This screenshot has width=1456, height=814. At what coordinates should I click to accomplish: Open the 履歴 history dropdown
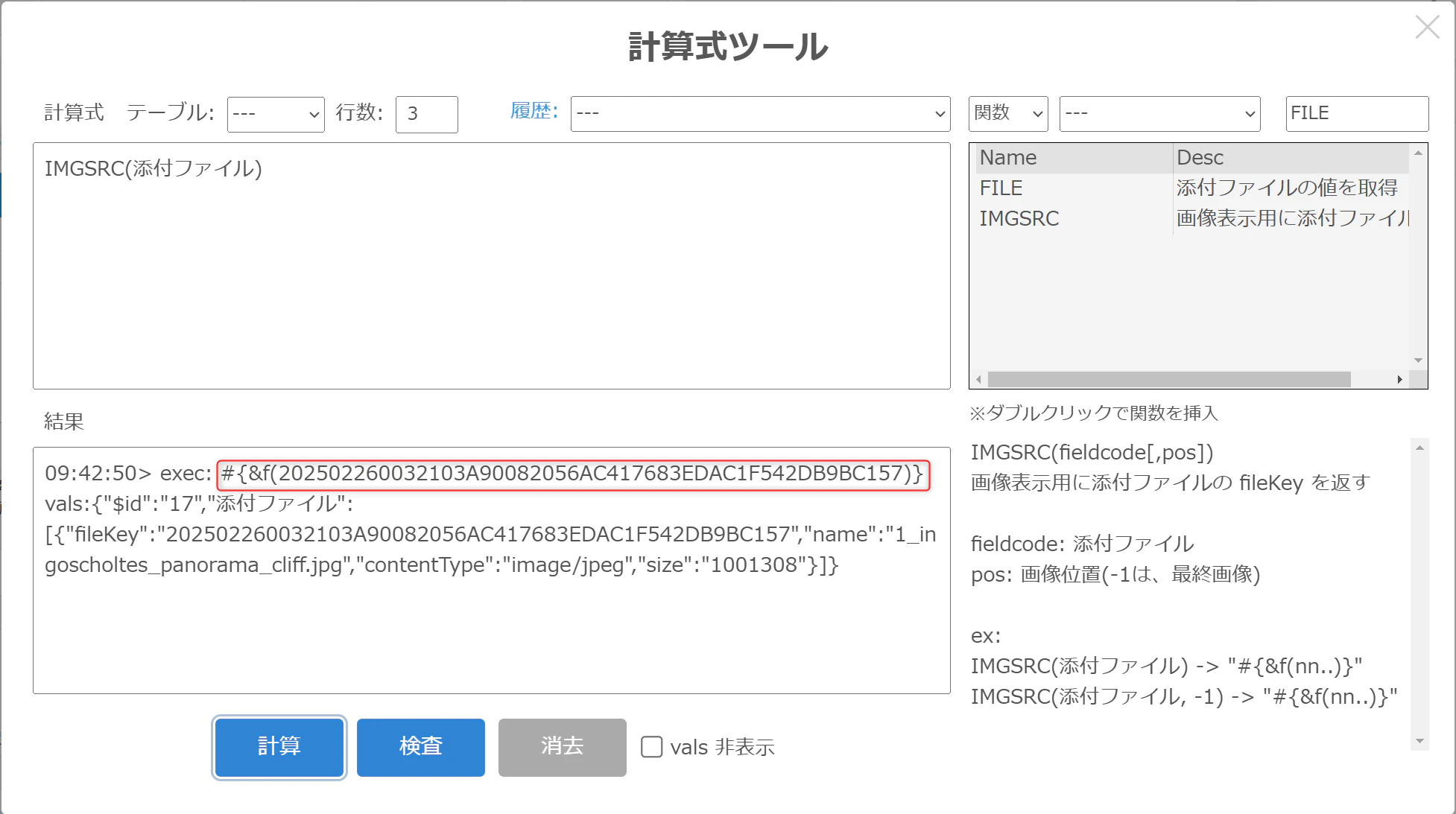point(760,113)
